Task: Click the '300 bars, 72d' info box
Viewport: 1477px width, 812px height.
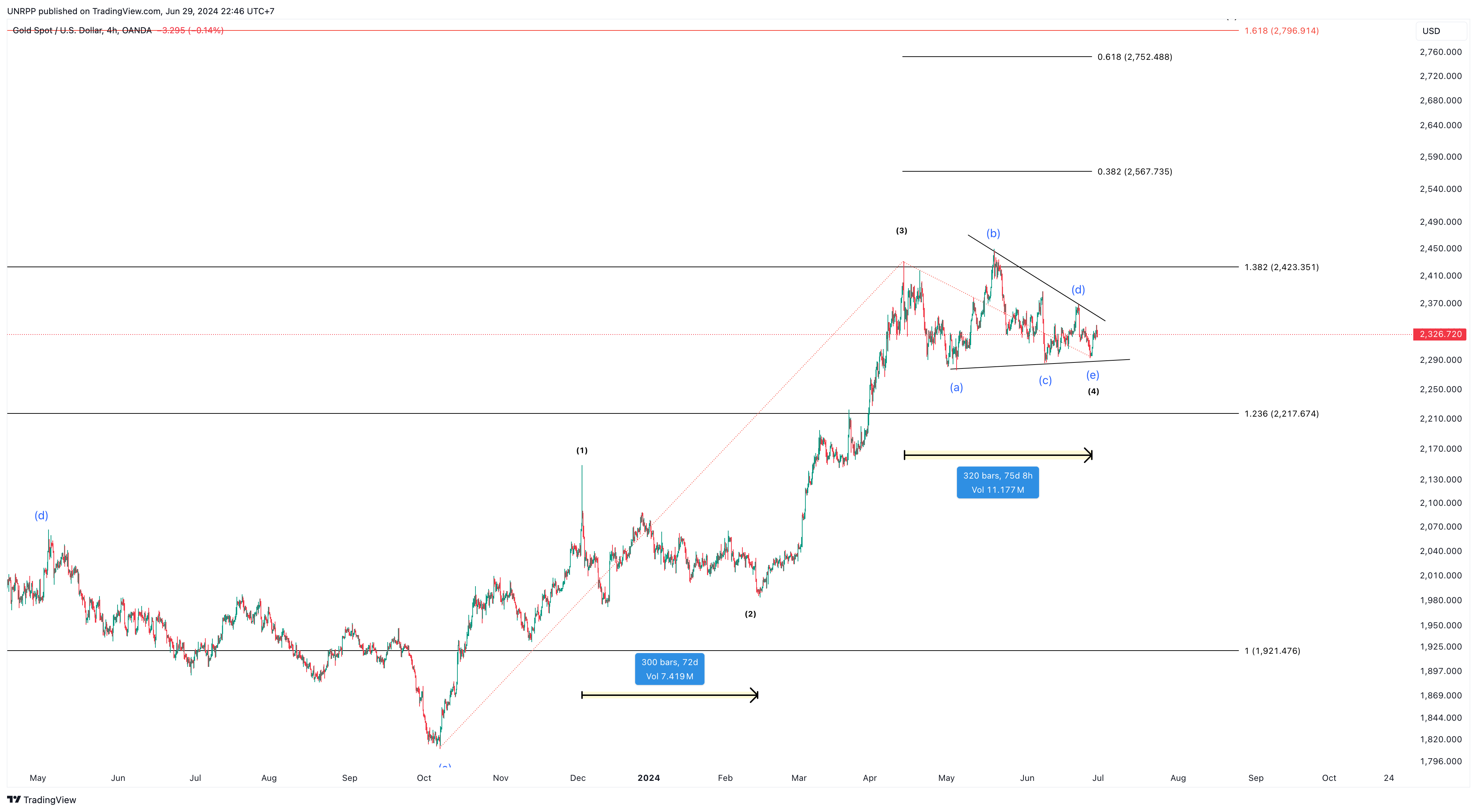Action: 669,669
